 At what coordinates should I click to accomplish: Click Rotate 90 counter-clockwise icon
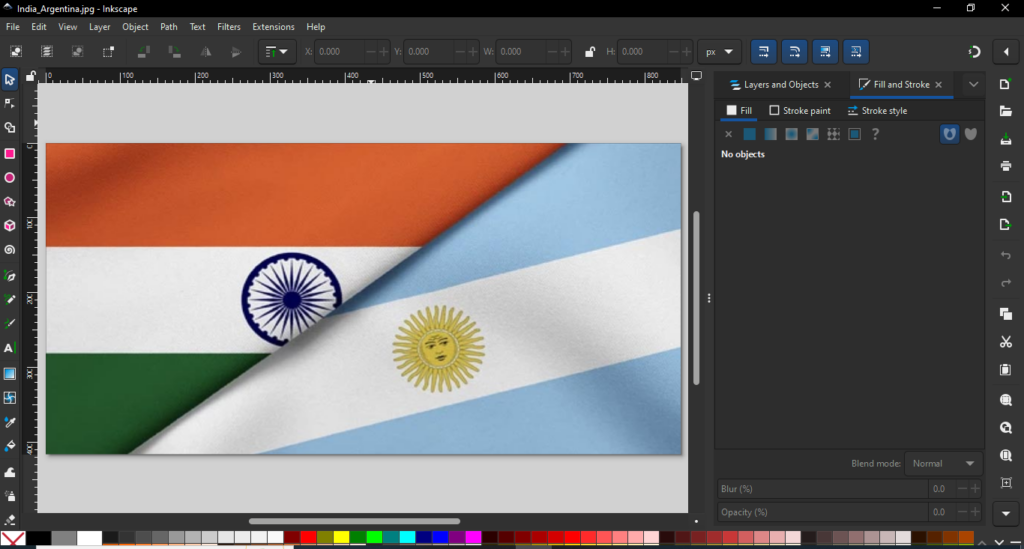[x=144, y=52]
